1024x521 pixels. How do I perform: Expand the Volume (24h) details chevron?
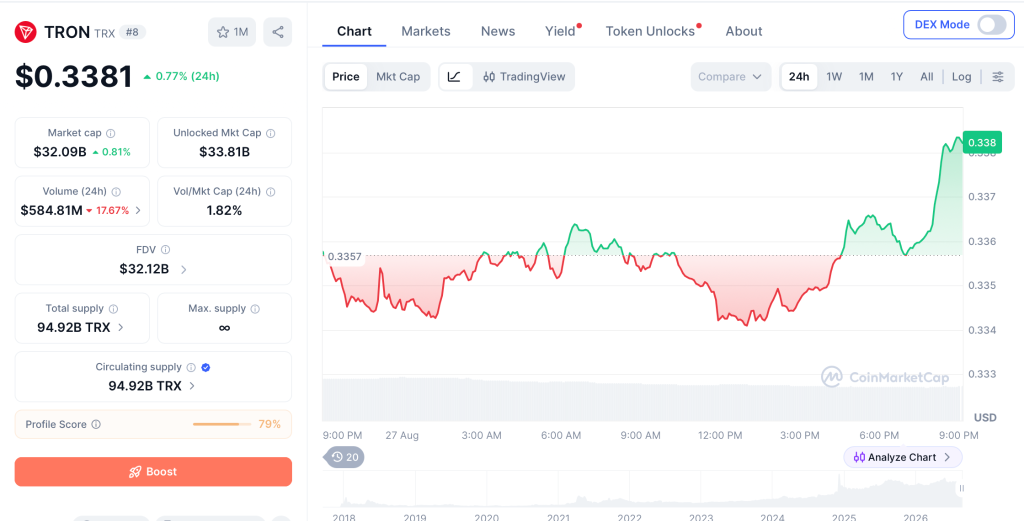point(138,210)
